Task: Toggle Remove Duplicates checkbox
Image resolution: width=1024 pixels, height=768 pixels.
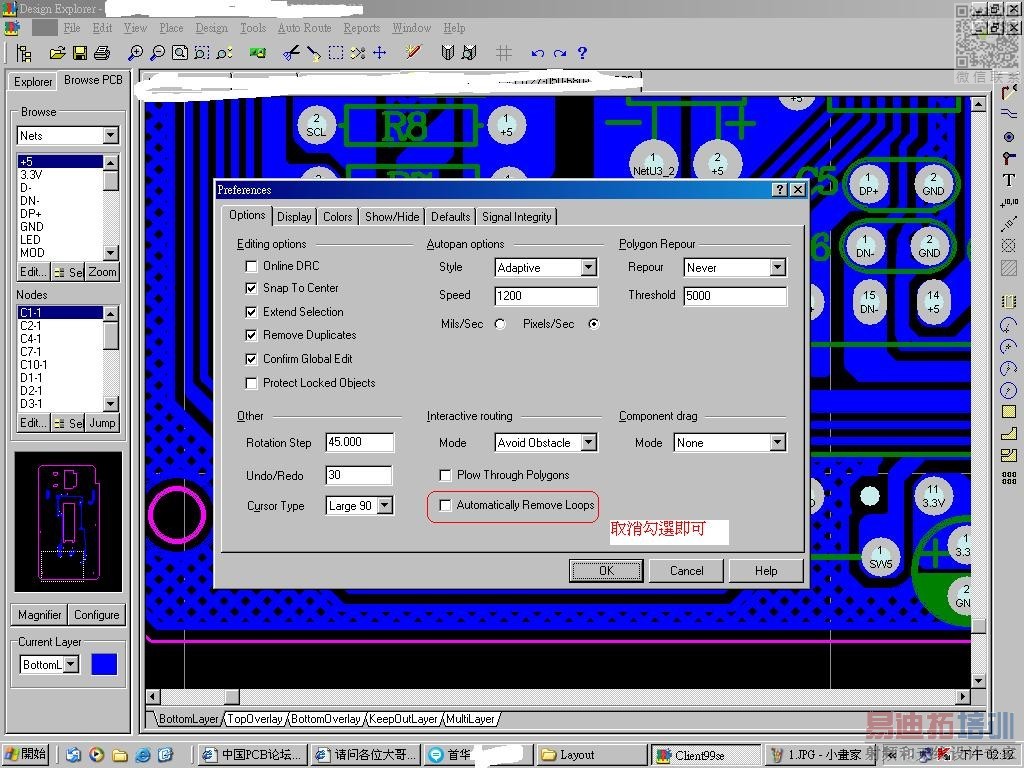Action: point(251,335)
